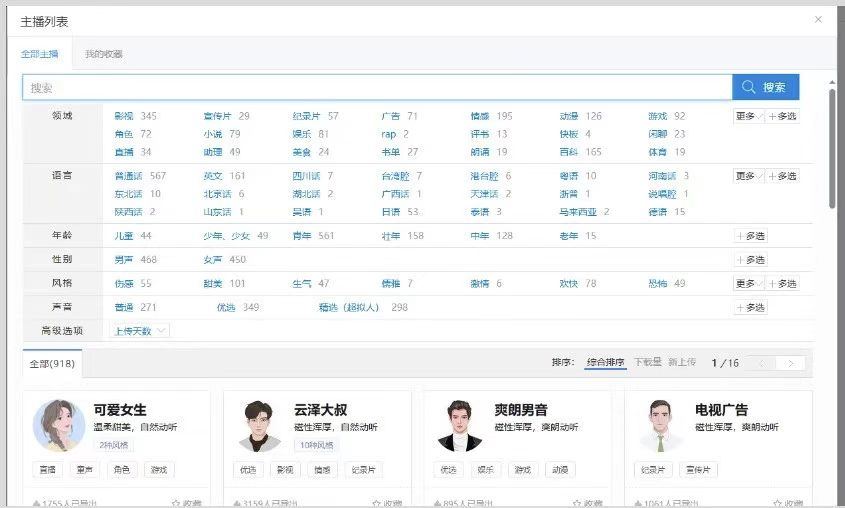
Task: Open 上传天数 dropdown
Action: (x=140, y=331)
